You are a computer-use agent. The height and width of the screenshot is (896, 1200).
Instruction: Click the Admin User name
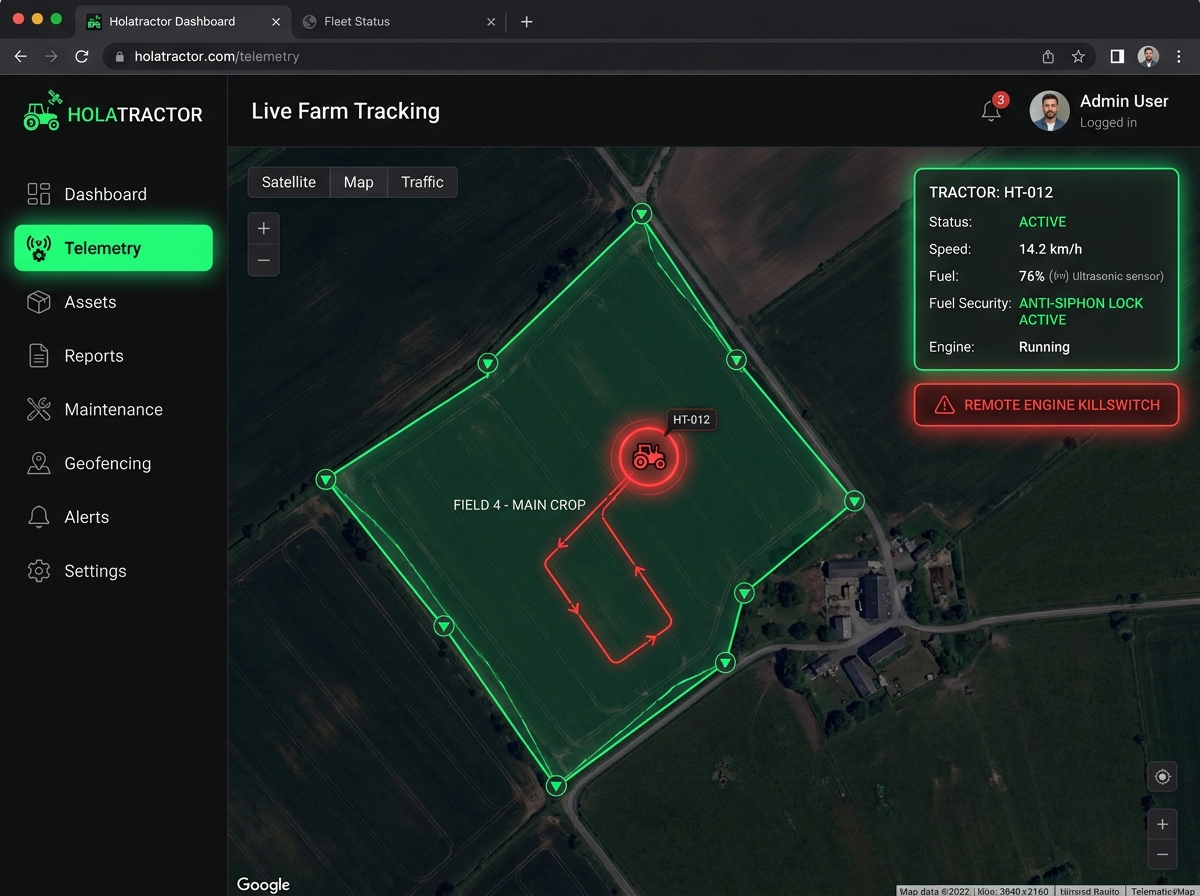(1124, 101)
